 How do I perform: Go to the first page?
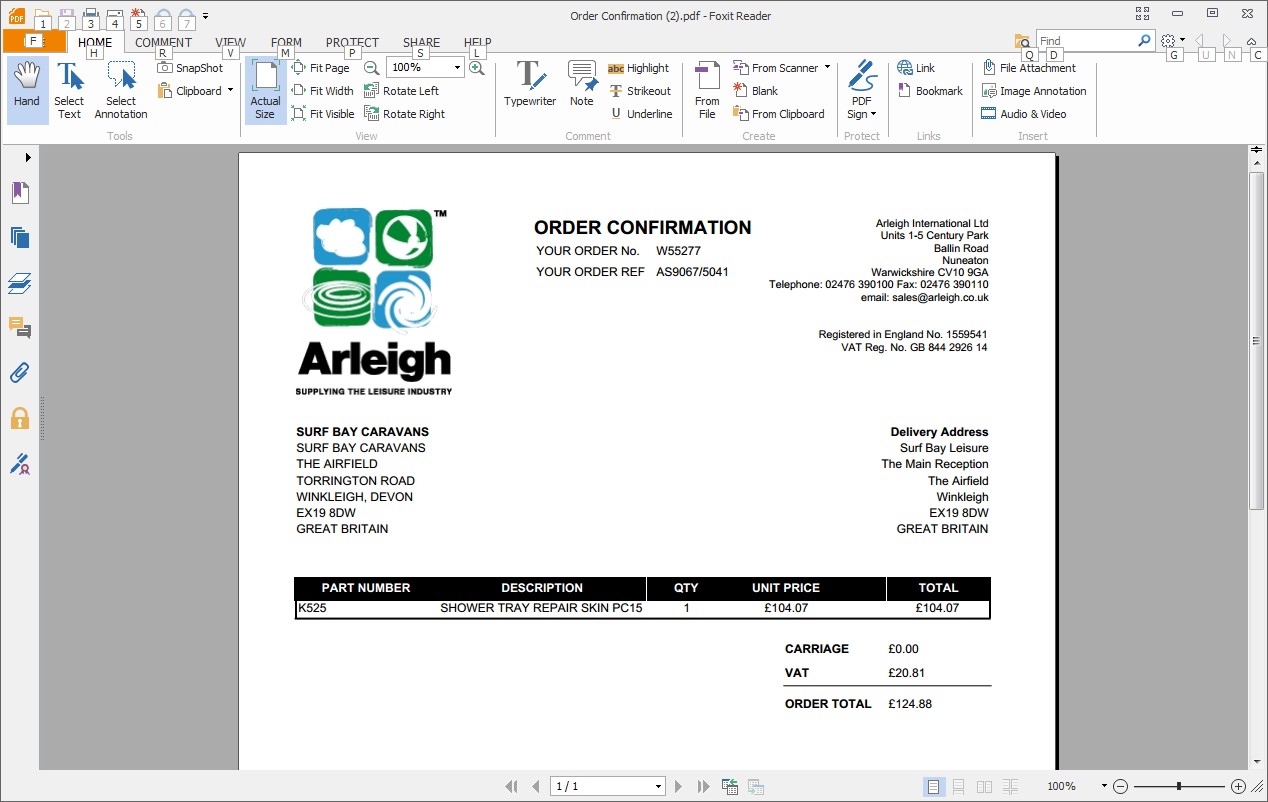(x=512, y=787)
